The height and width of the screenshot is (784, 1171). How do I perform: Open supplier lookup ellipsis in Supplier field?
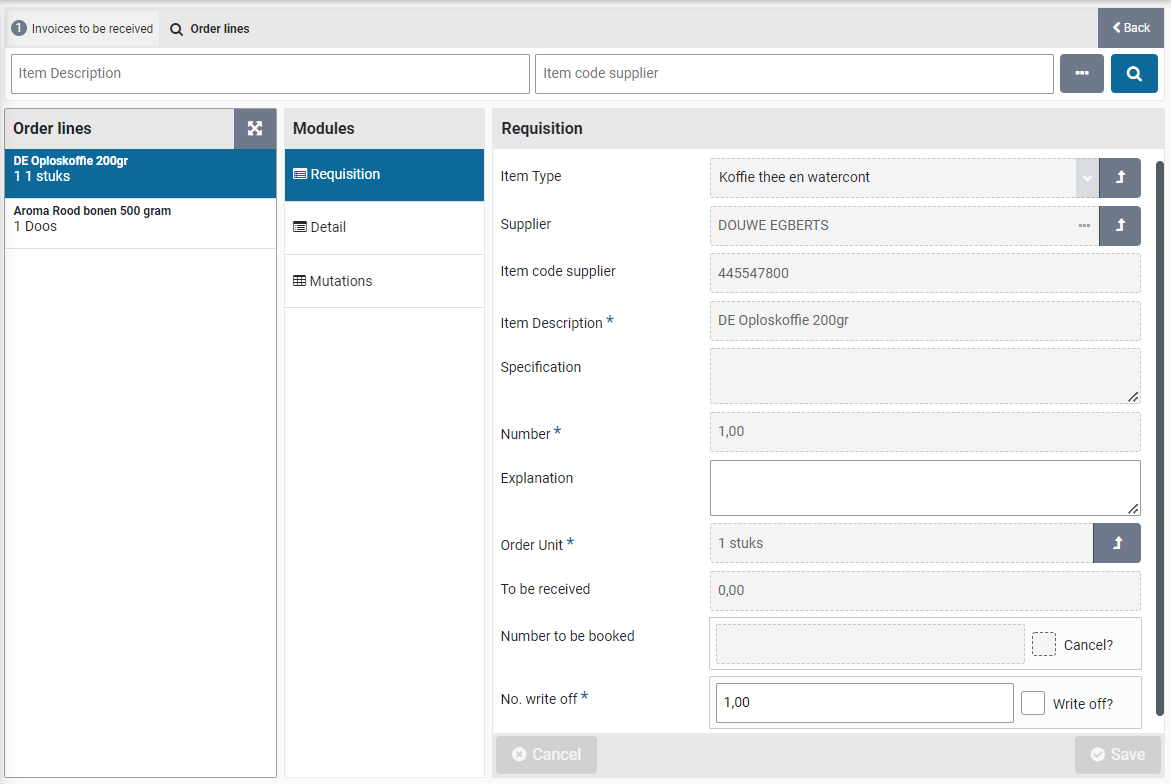(1084, 226)
